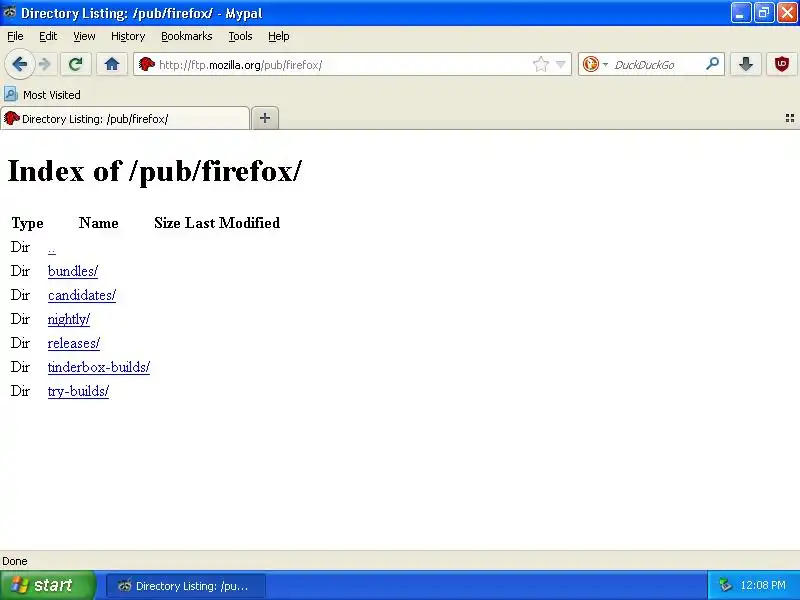Viewport: 800px width, 600px height.
Task: Reload the current page
Action: pos(76,65)
